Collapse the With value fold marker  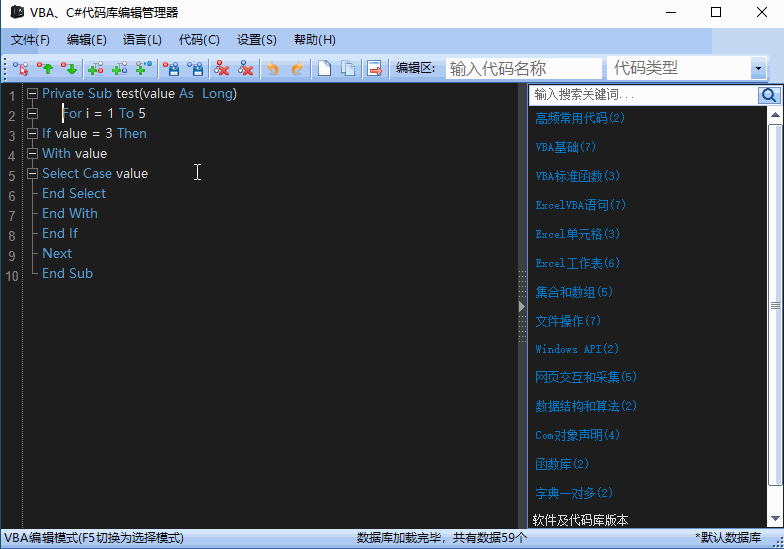[x=32, y=154]
